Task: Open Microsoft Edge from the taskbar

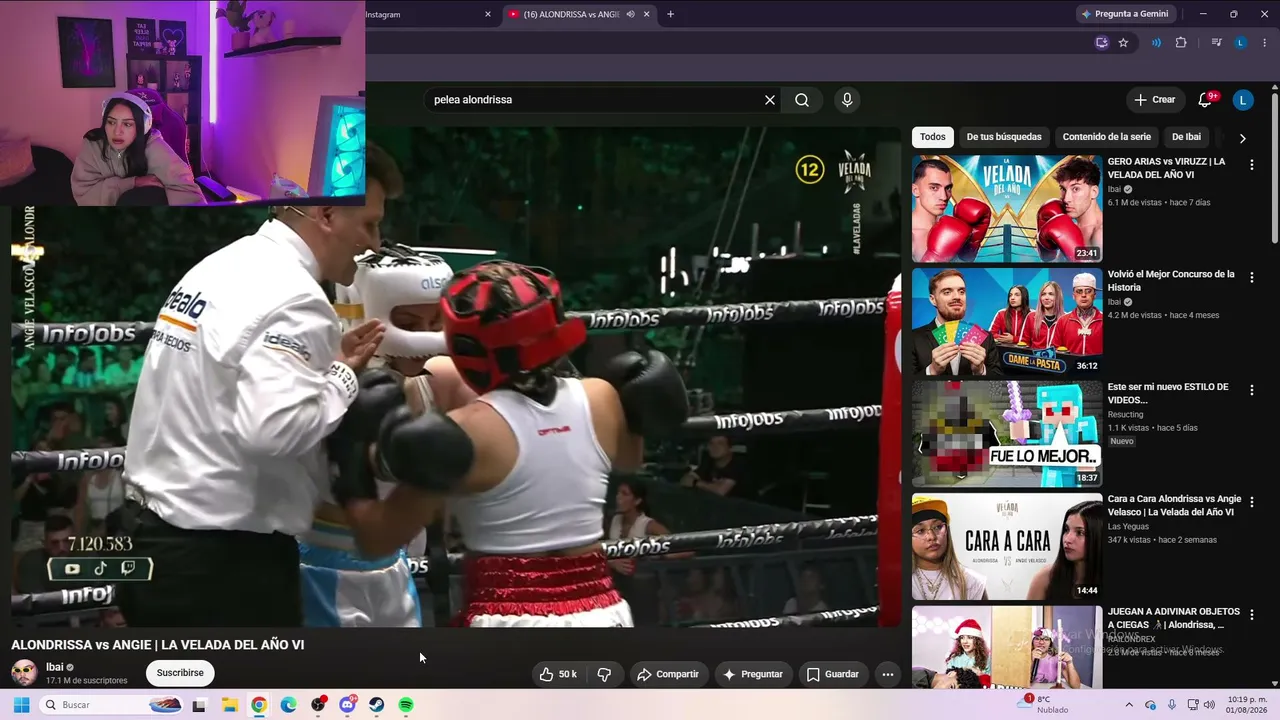Action: coord(288,705)
